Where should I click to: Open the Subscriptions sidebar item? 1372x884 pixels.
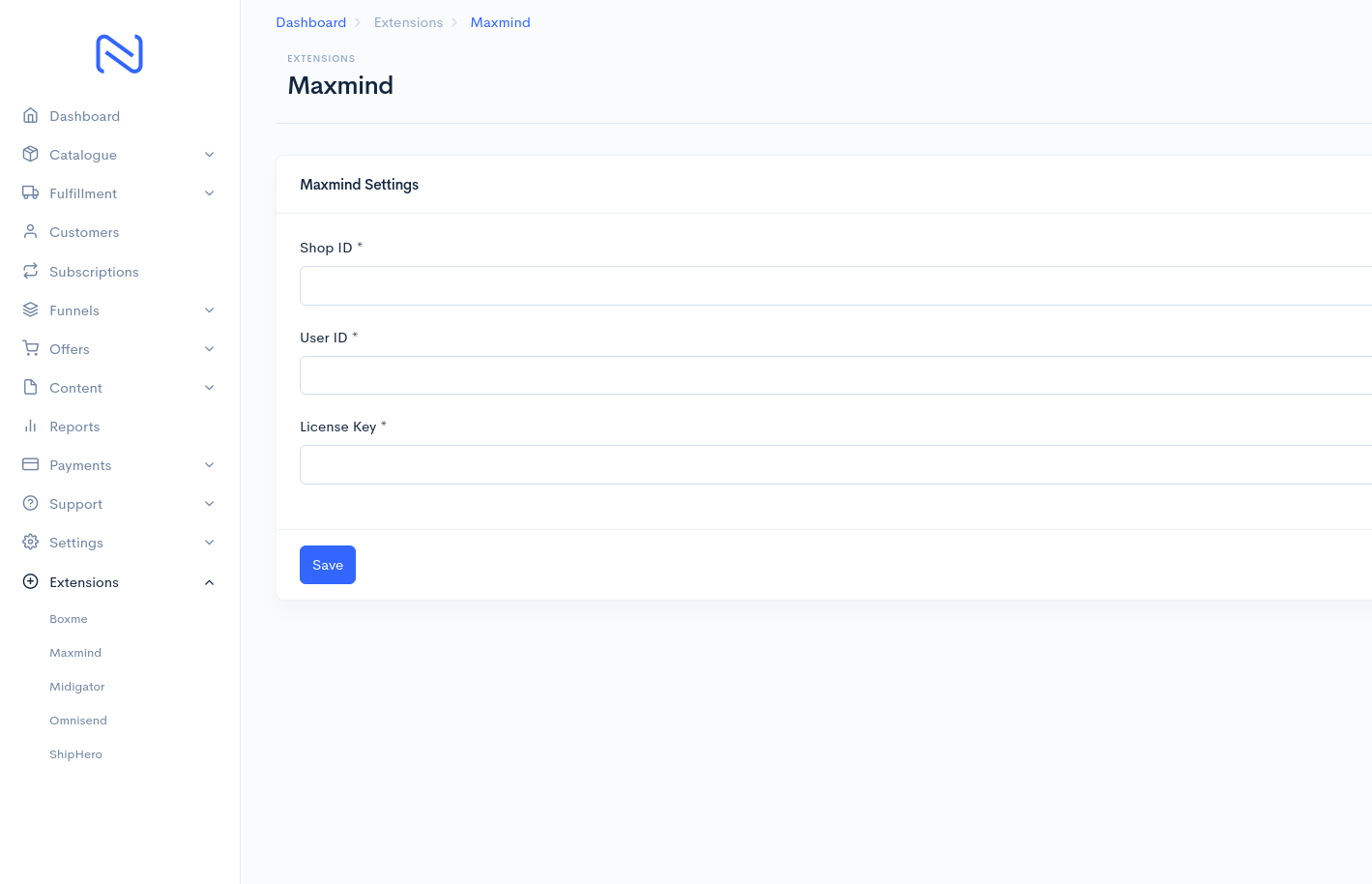(119, 272)
